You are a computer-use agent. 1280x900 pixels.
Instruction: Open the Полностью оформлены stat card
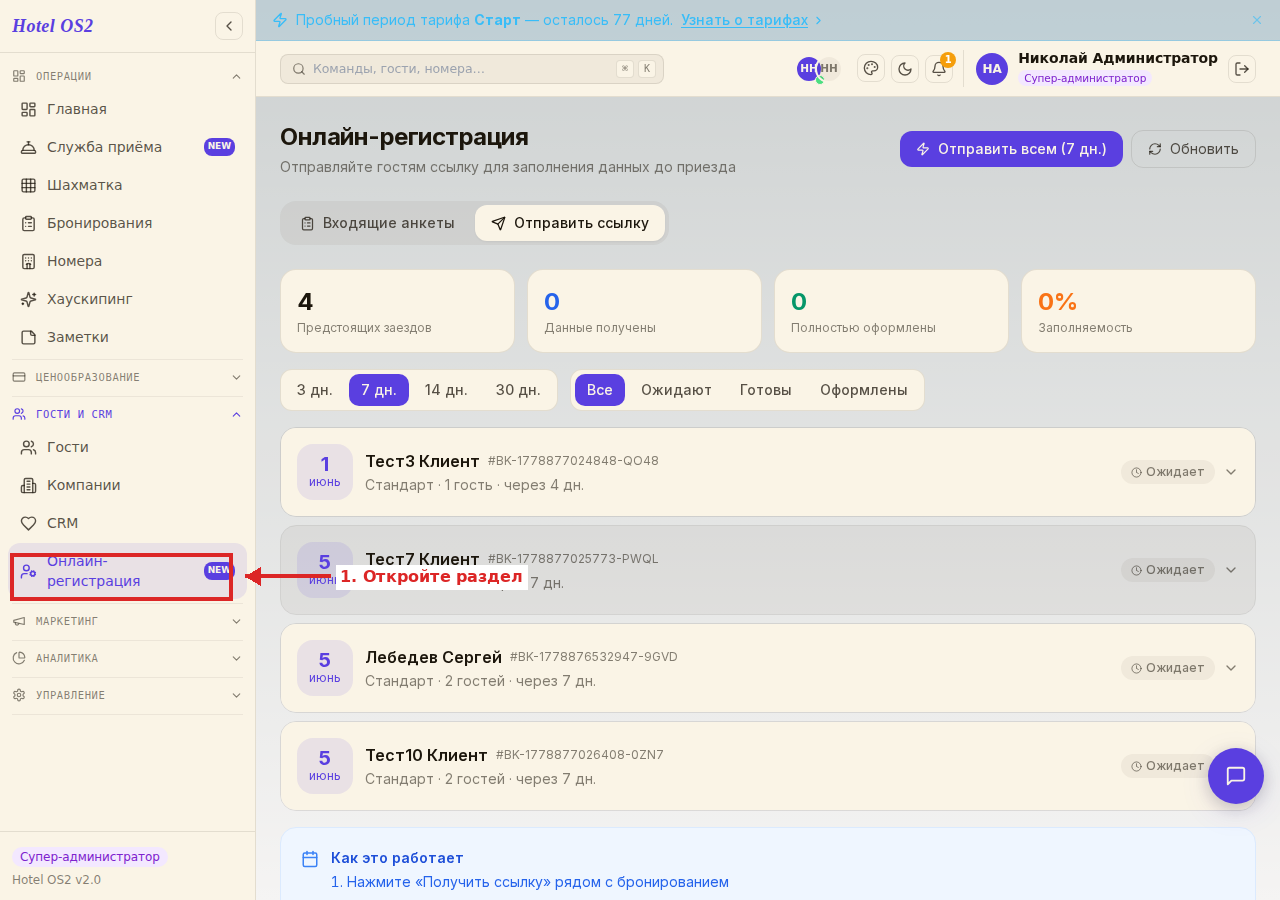891,311
